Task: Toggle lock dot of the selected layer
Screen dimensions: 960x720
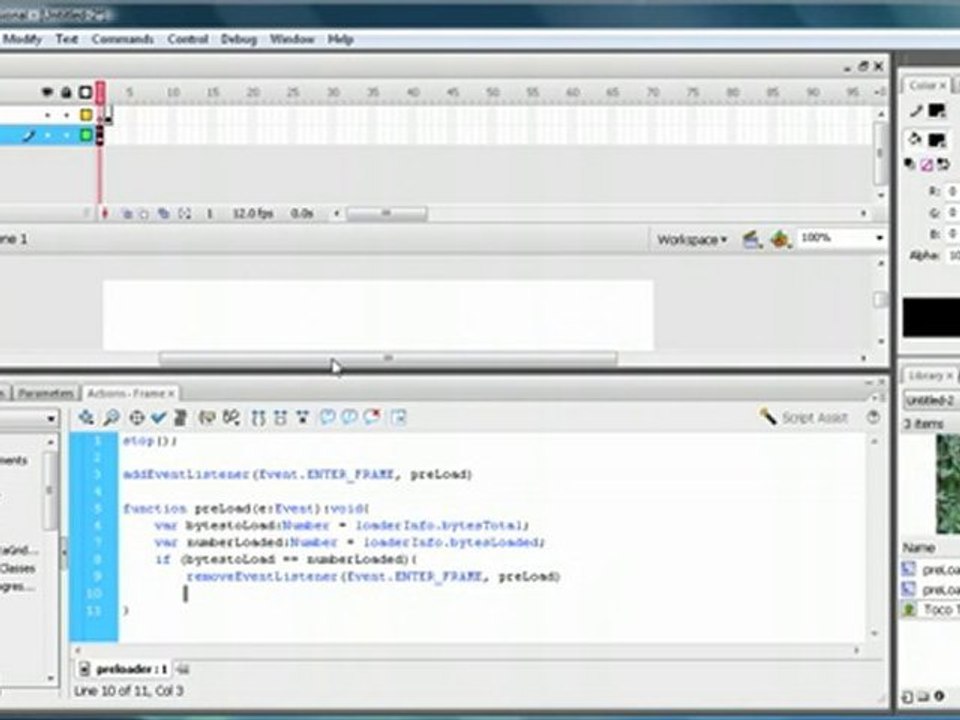Action: point(66,135)
